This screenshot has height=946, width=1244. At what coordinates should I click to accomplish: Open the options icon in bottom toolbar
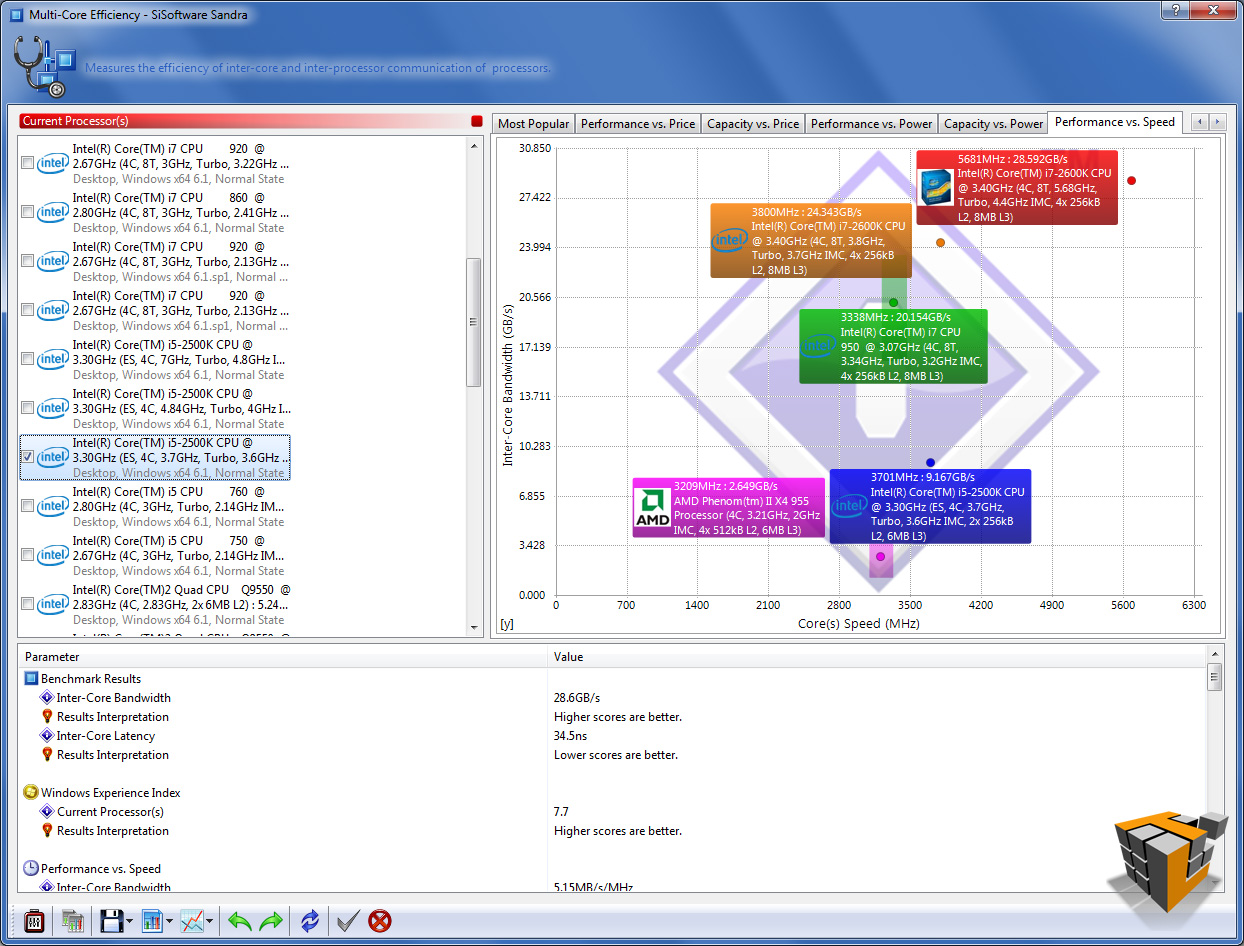click(33, 920)
